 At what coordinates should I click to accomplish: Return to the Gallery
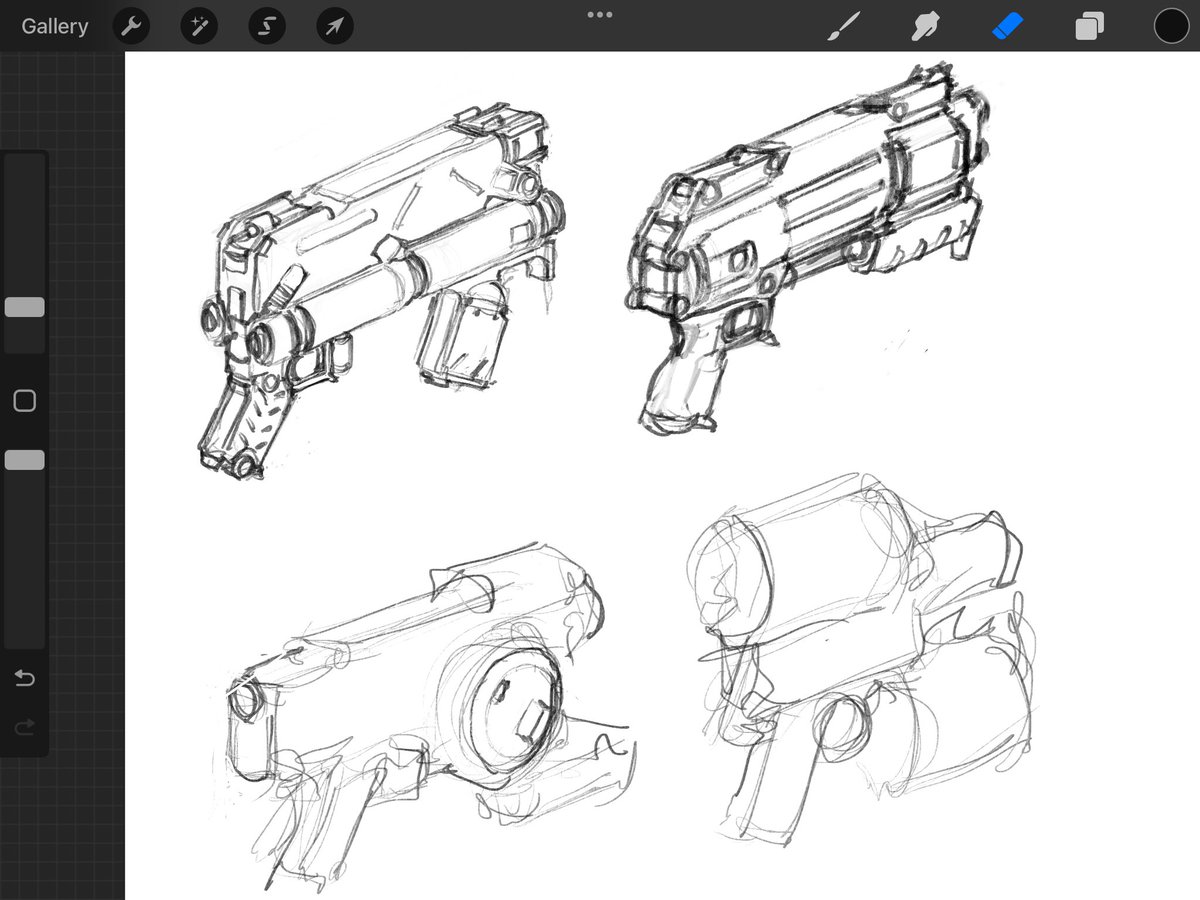click(x=54, y=26)
